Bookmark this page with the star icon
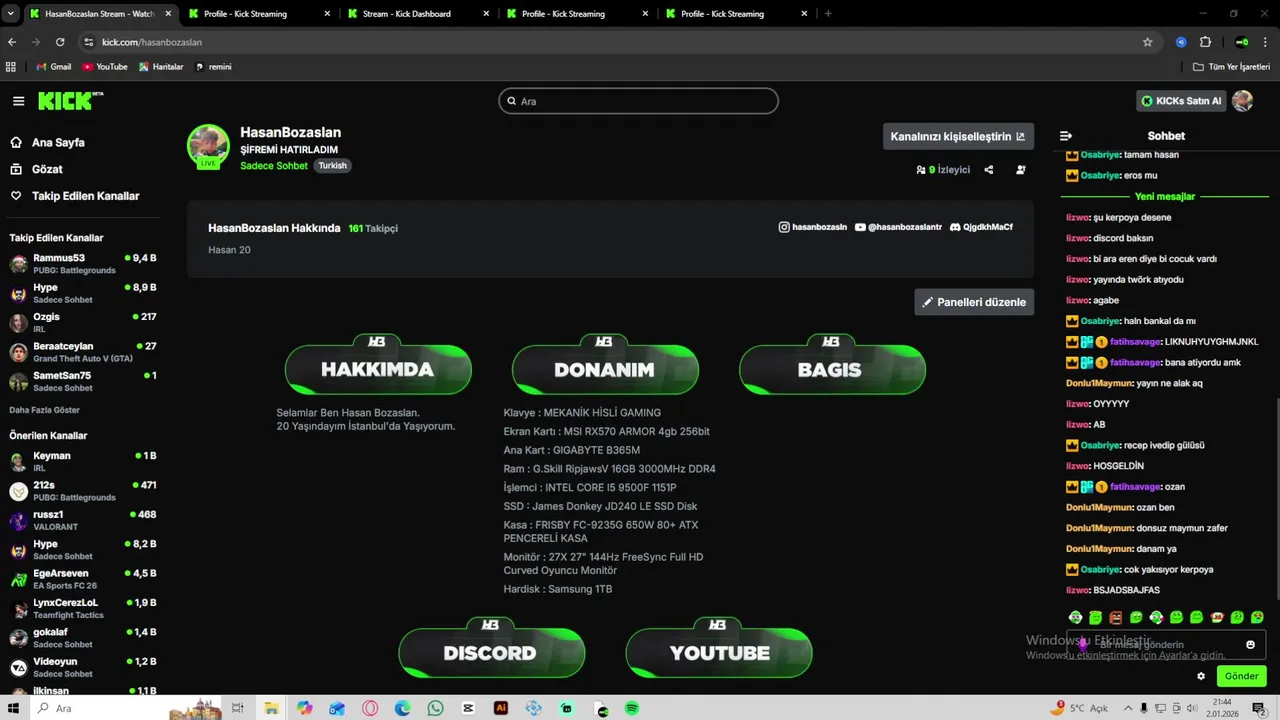Screen dimensions: 1280x720 (x=1147, y=42)
